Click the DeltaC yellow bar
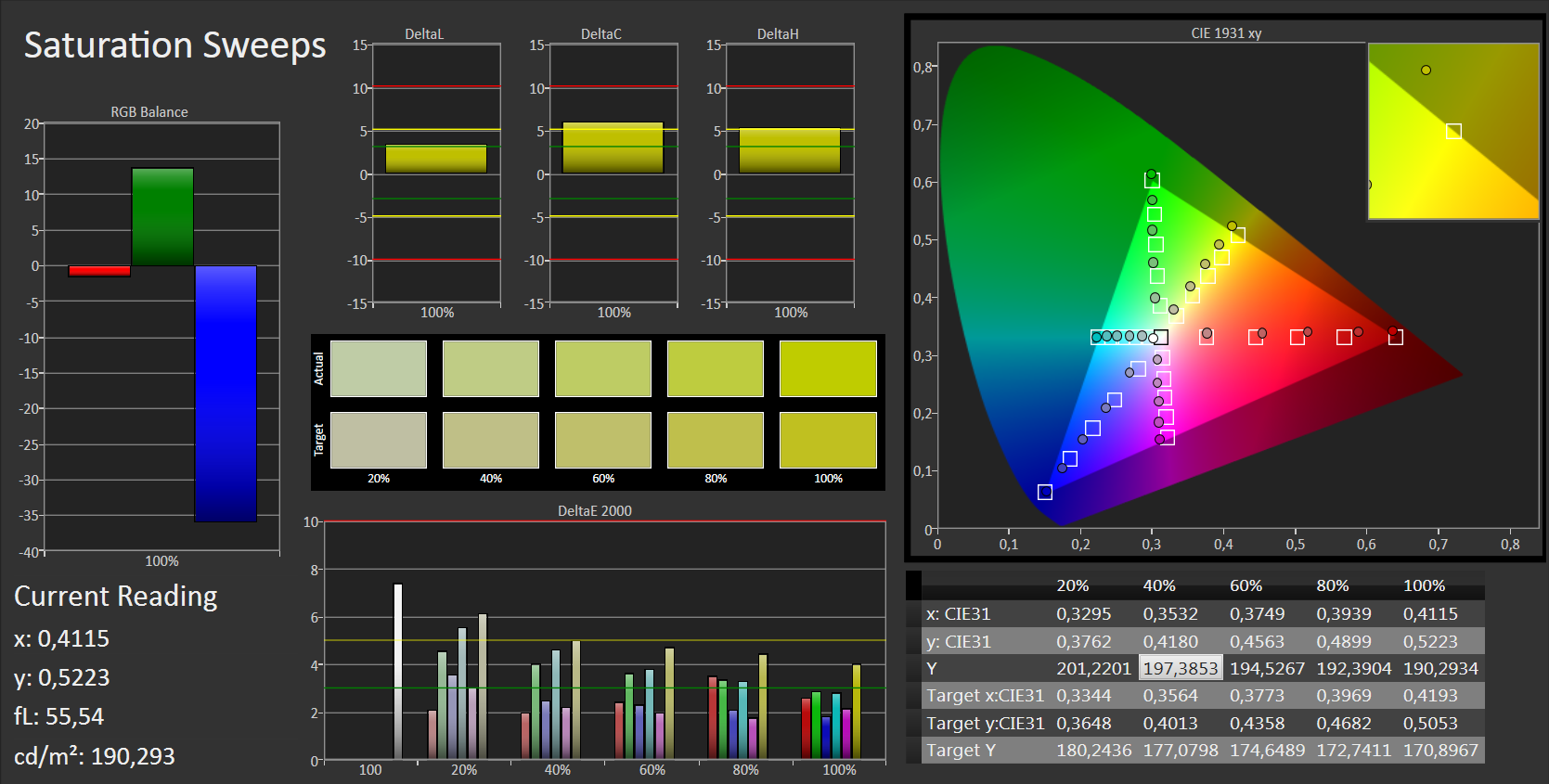 point(613,148)
